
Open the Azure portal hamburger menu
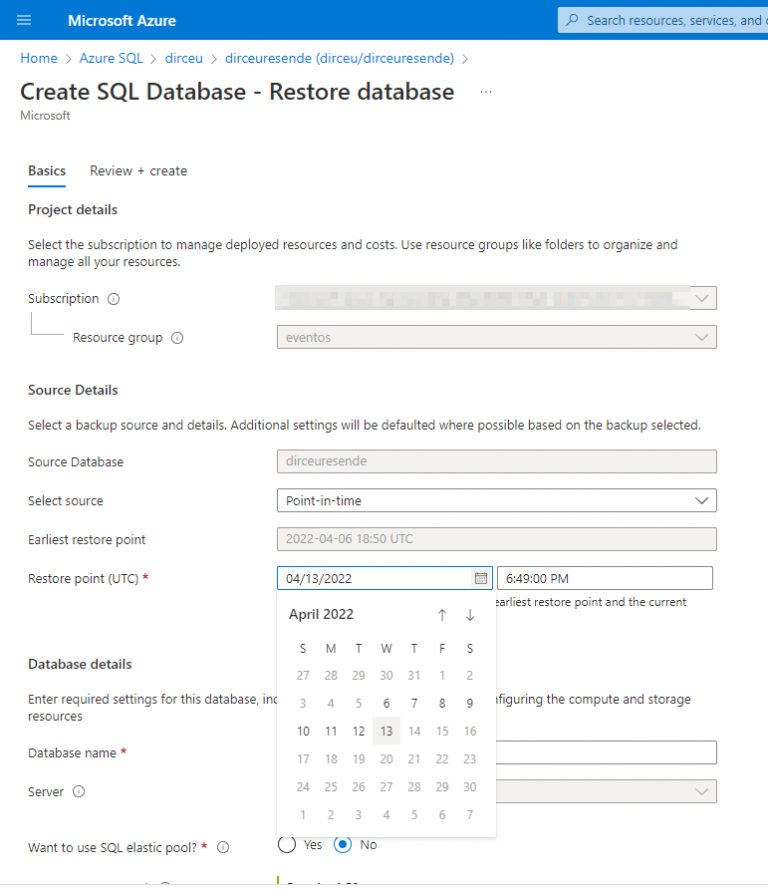click(x=23, y=20)
